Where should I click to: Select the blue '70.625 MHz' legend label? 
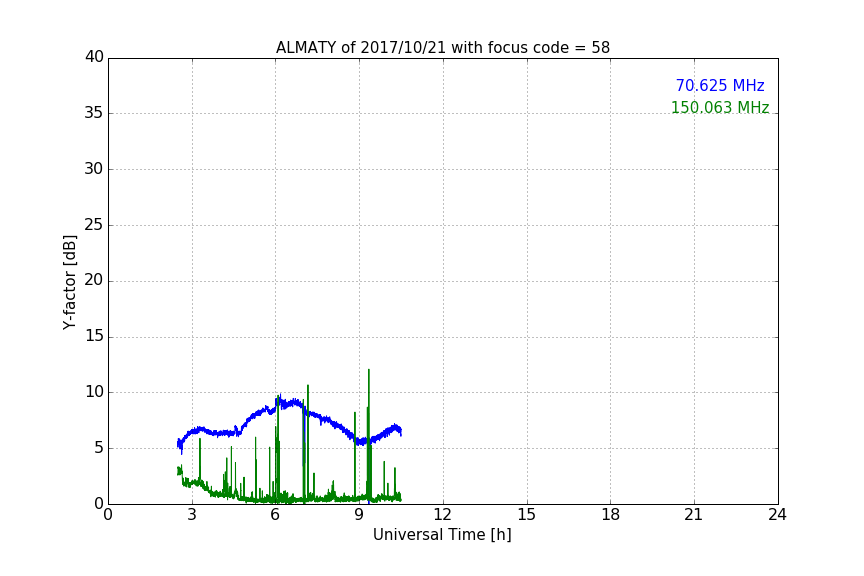[x=720, y=85]
